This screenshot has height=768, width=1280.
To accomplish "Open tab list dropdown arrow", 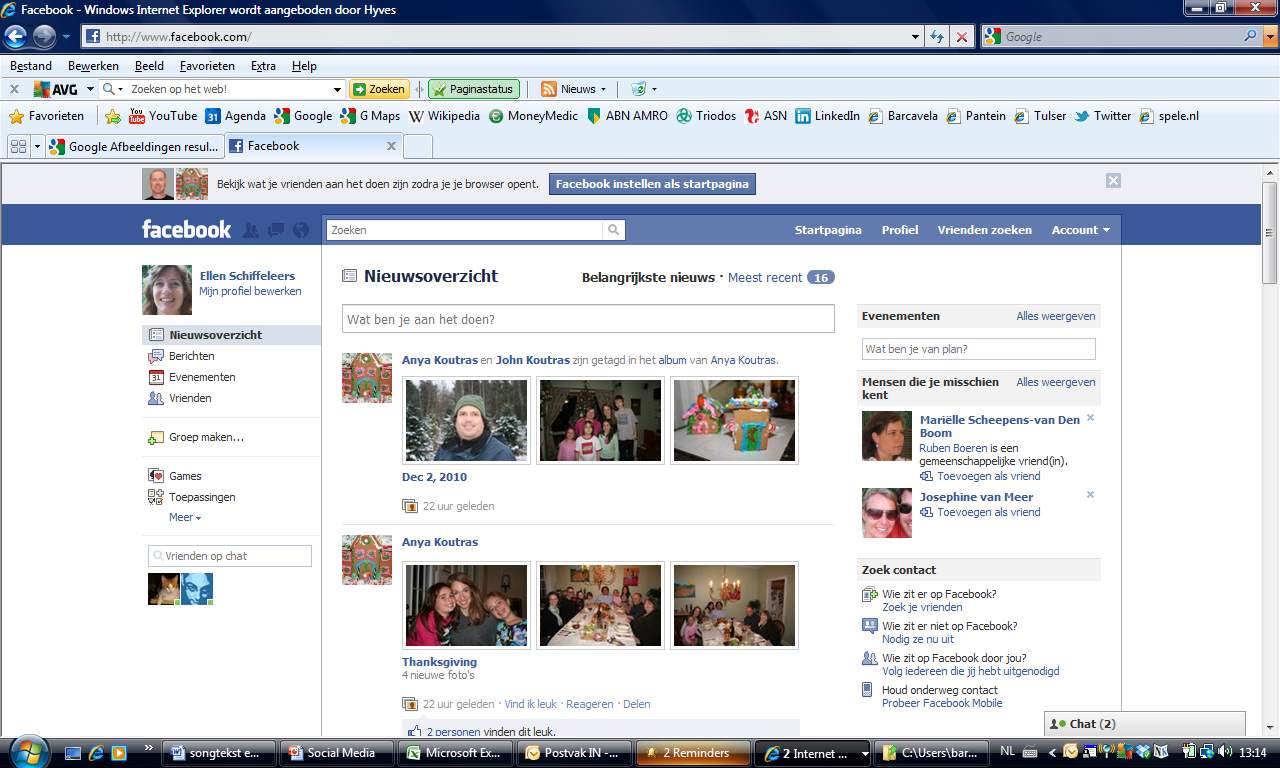I will click(38, 146).
